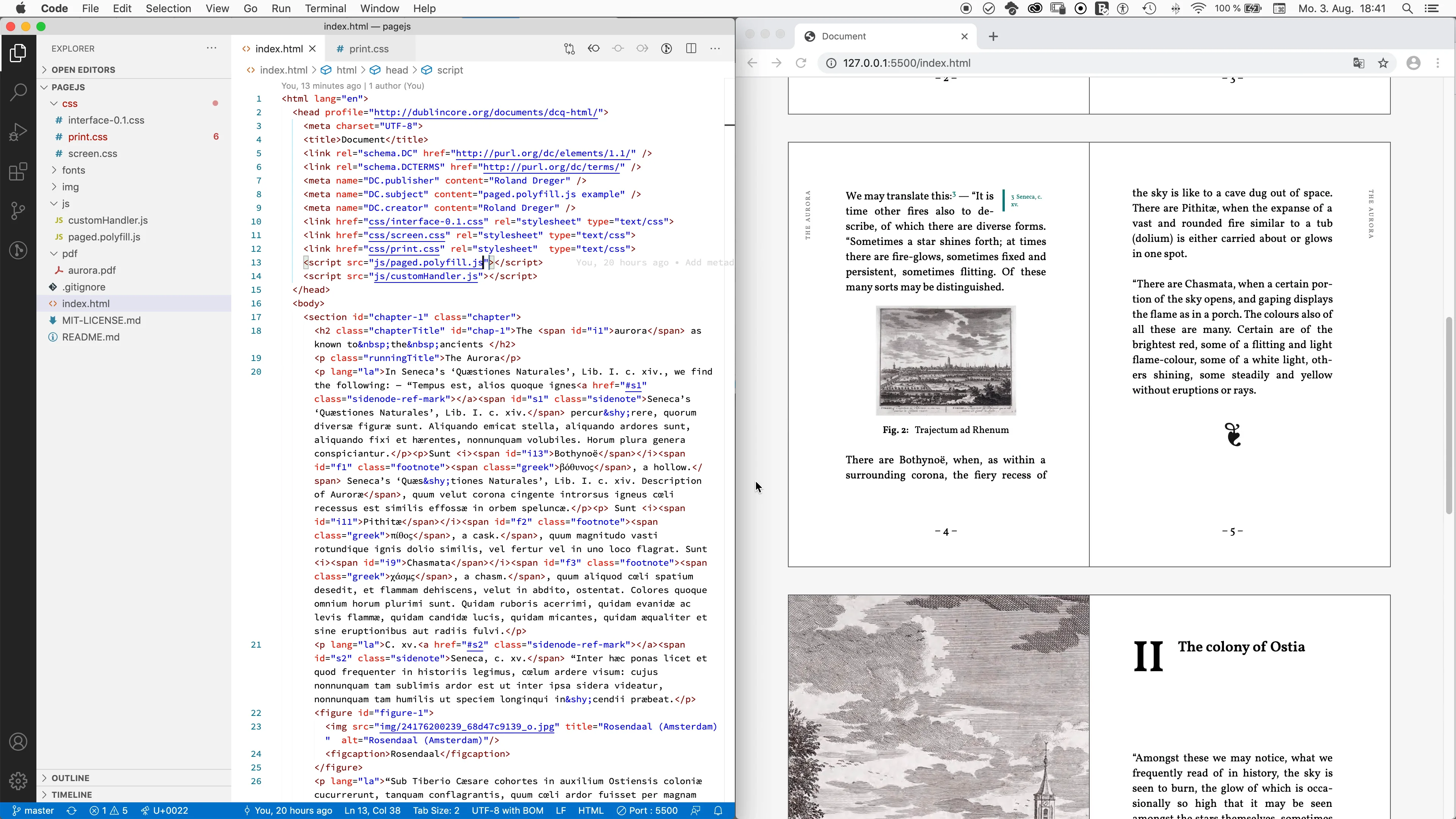Click the previous change arrow icon
Viewport: 1456px width, 819px height.
[x=593, y=49]
